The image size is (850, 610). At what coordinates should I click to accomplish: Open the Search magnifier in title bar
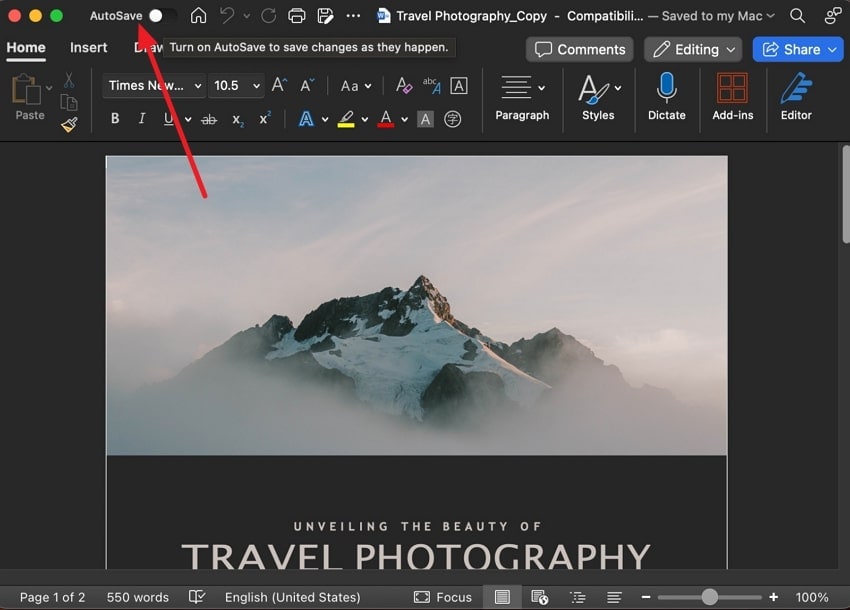click(x=797, y=16)
